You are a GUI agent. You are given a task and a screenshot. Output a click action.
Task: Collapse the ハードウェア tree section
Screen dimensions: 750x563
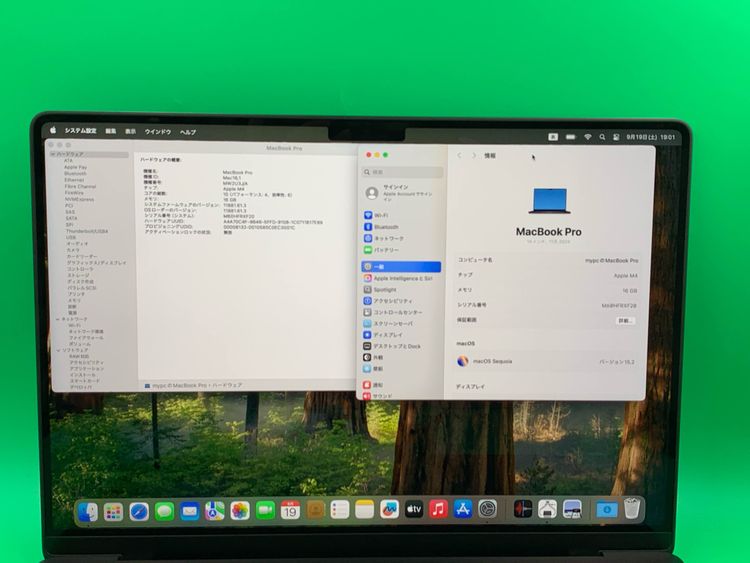click(53, 154)
